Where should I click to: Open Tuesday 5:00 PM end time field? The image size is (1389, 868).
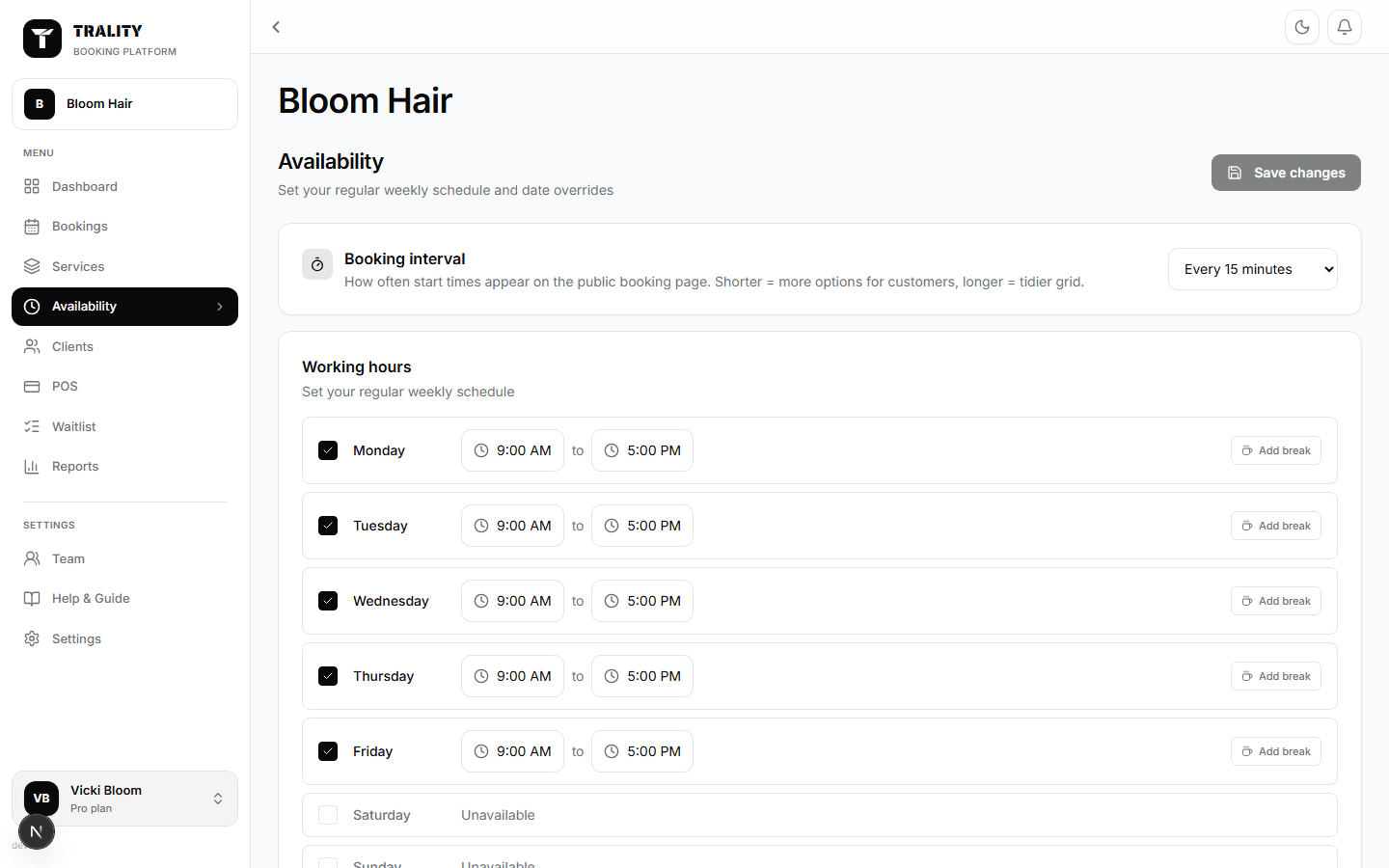[642, 526]
